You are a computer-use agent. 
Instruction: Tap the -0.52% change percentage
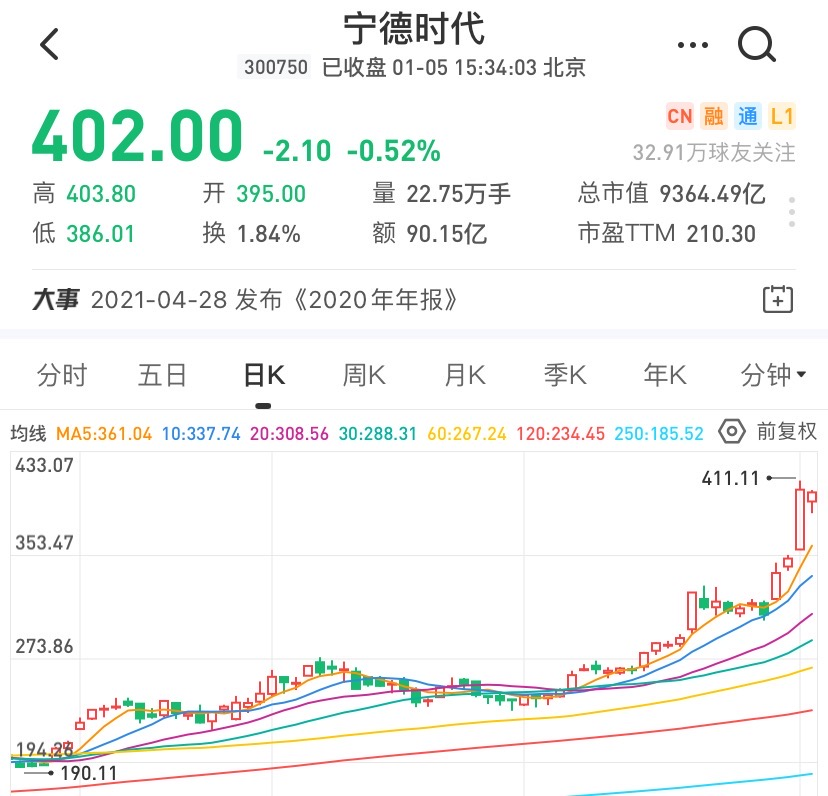(x=393, y=151)
